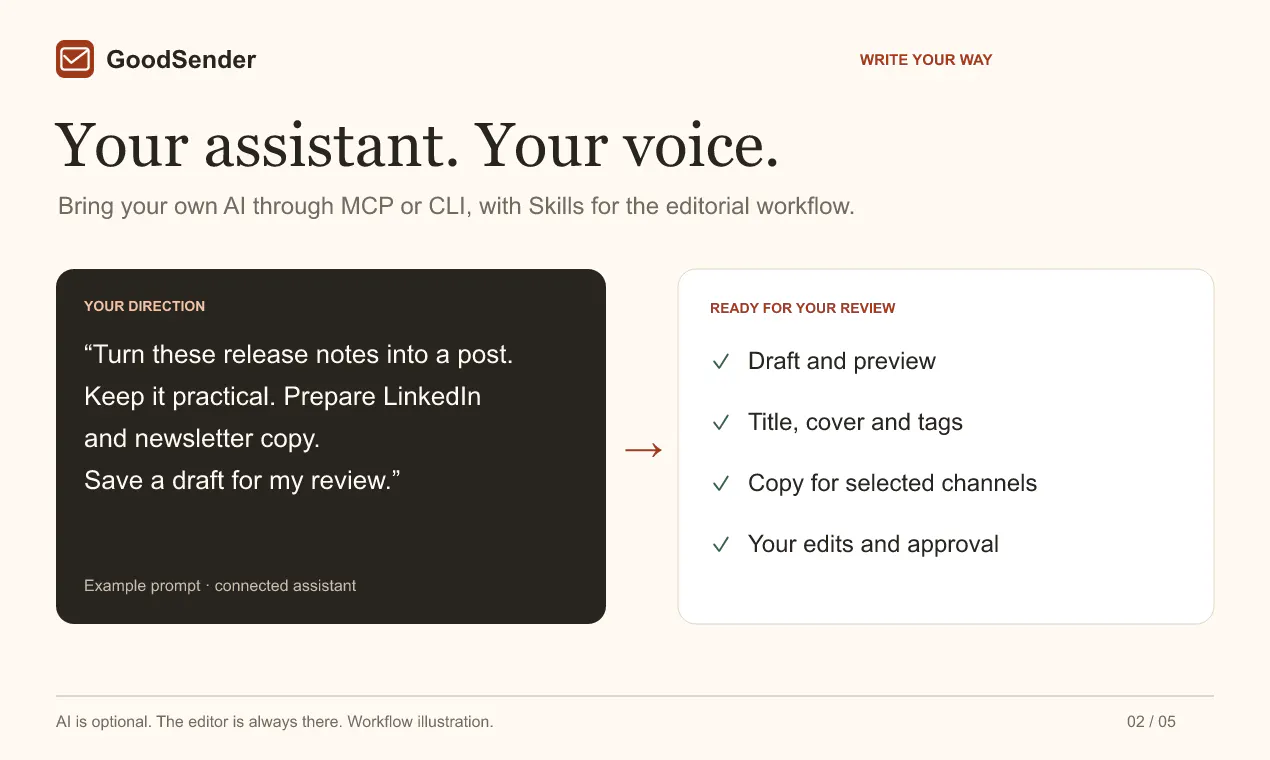
Task: Click the checkmark beside Copy for selected channels
Action: (720, 484)
